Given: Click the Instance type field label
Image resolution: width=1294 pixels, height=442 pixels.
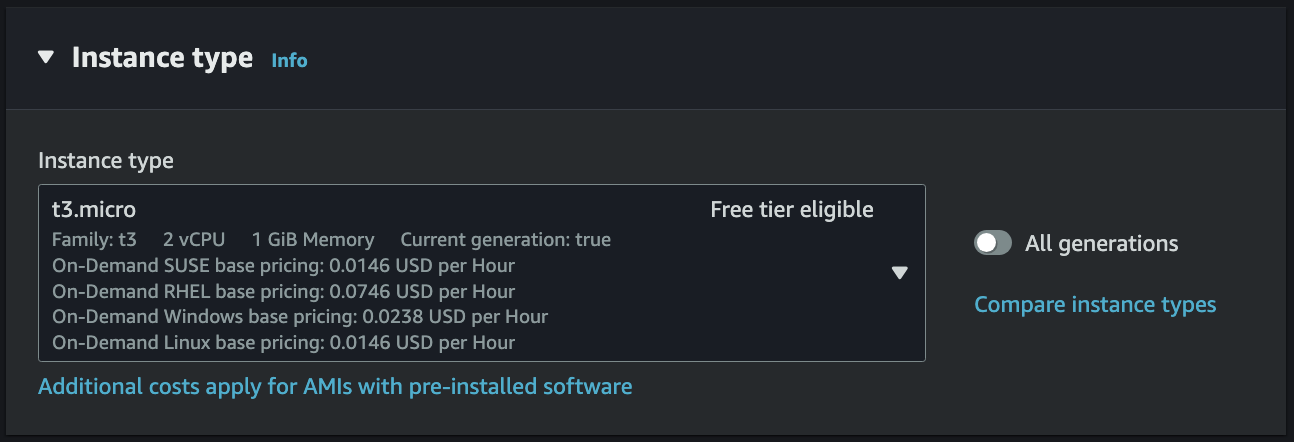Looking at the screenshot, I should pyautogui.click(x=106, y=160).
